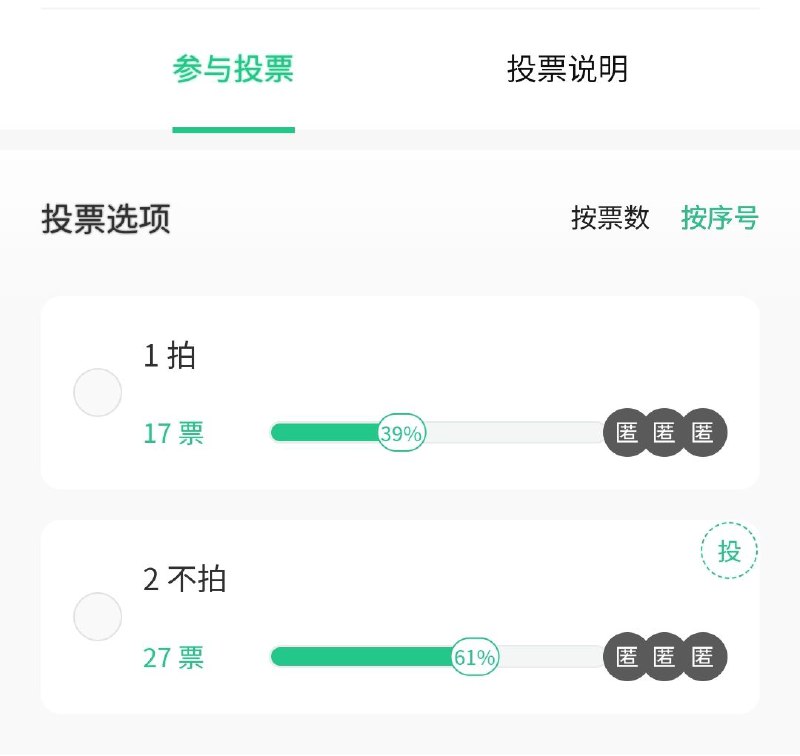Select the radio button for option "2 不拍"
The width and height of the screenshot is (800, 756).
97,617
